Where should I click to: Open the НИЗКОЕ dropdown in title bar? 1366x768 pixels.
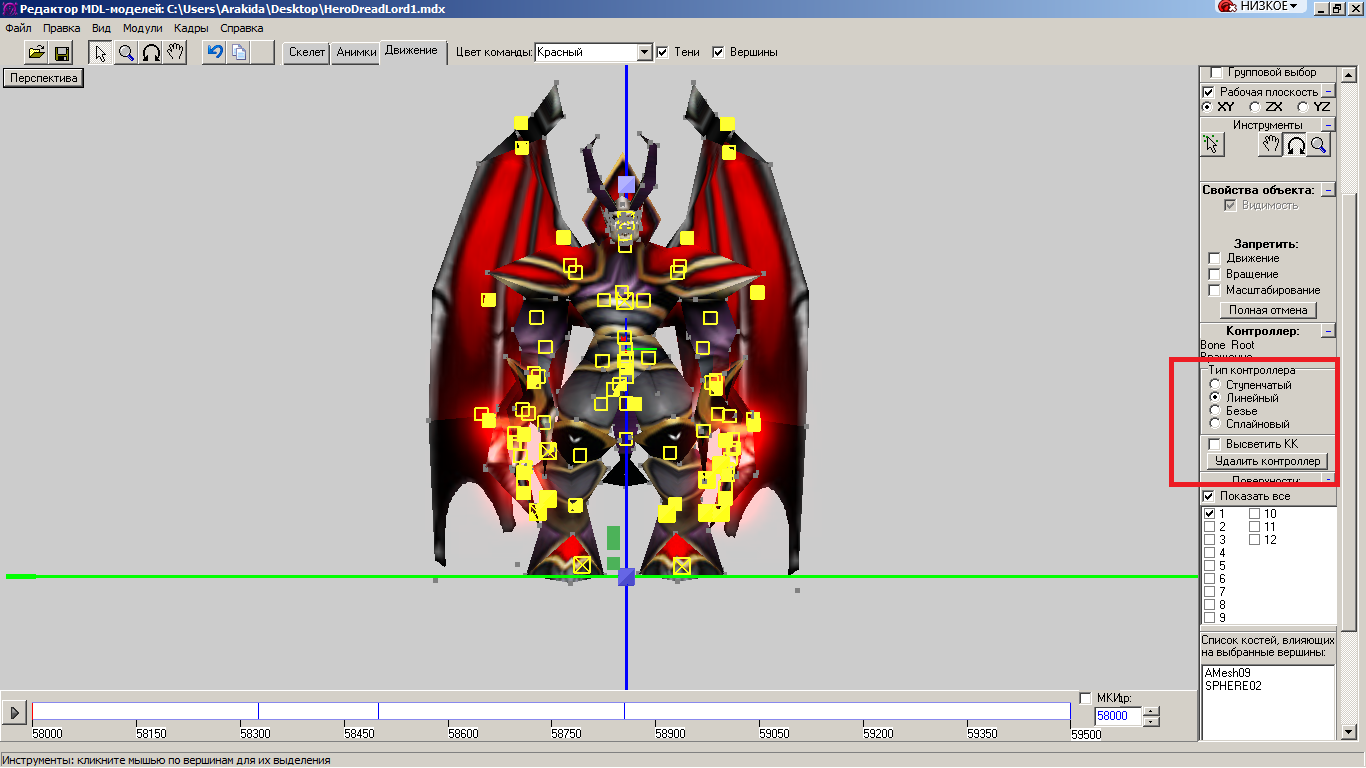[x=1270, y=7]
